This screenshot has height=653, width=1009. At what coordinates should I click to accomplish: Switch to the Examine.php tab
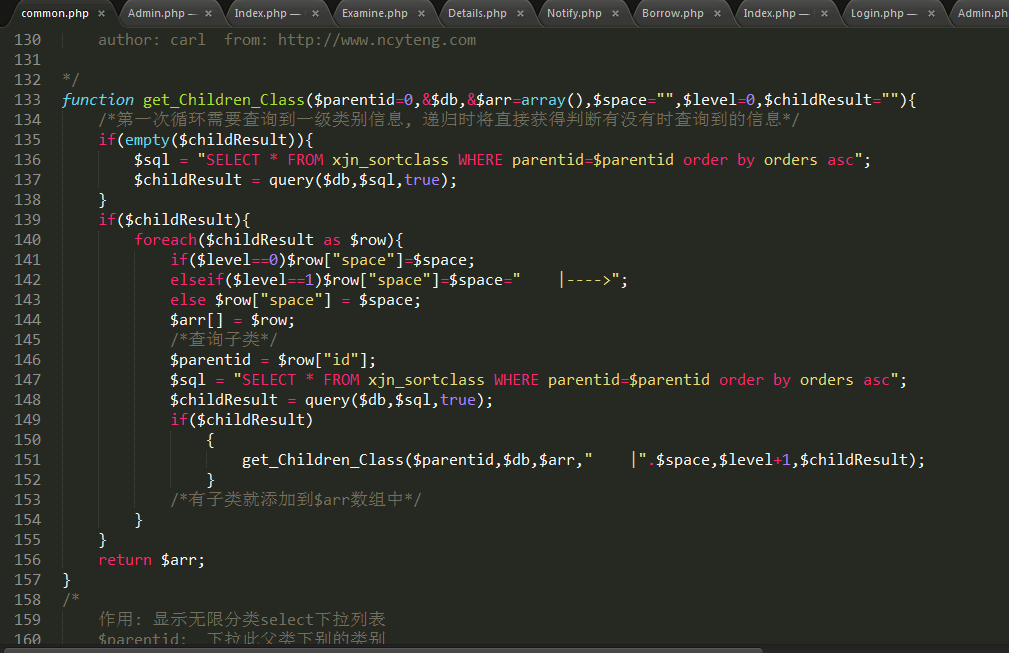(374, 14)
